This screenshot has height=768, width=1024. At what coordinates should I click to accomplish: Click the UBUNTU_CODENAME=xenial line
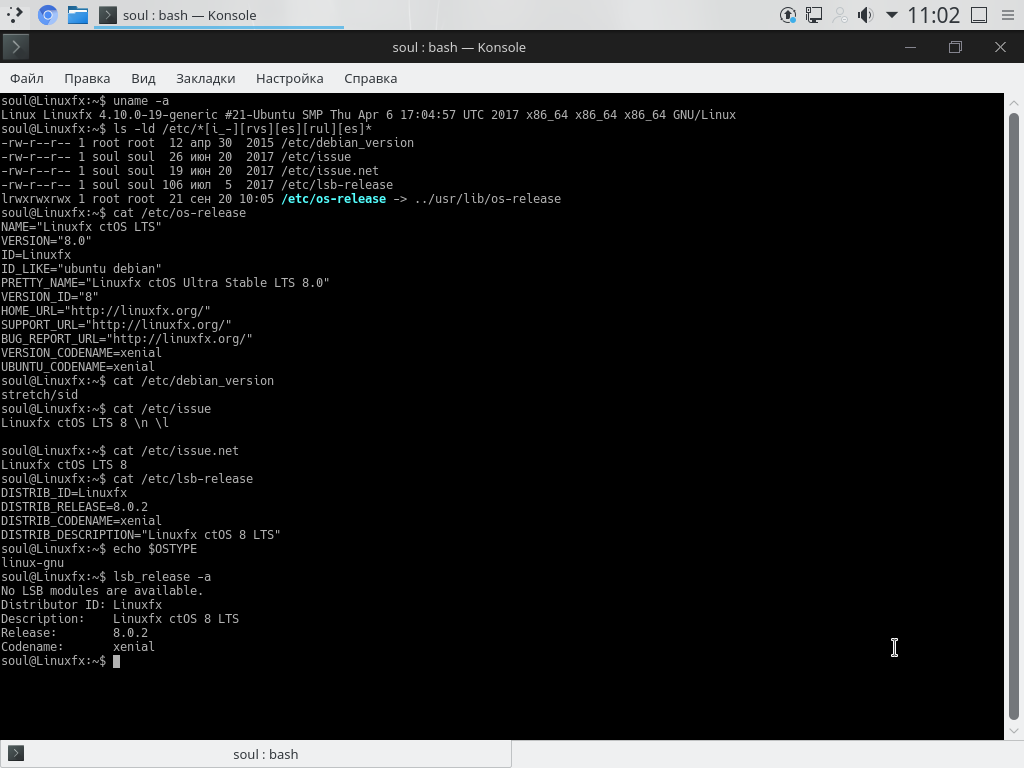pos(78,366)
